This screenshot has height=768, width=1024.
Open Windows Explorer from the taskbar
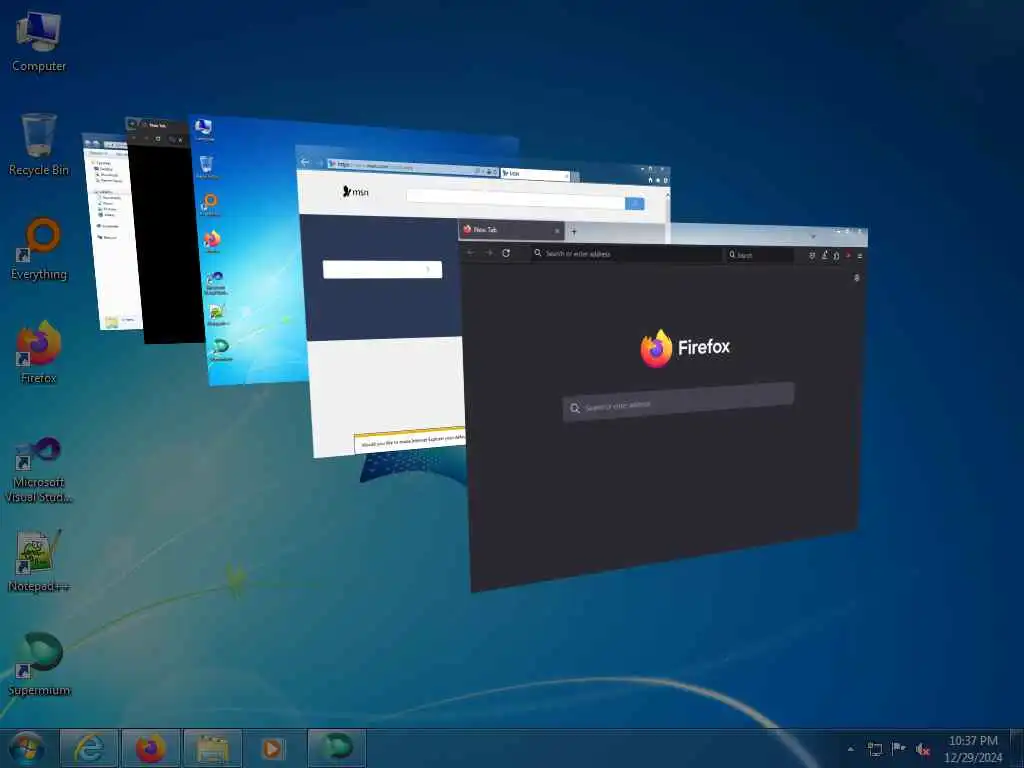[x=213, y=748]
